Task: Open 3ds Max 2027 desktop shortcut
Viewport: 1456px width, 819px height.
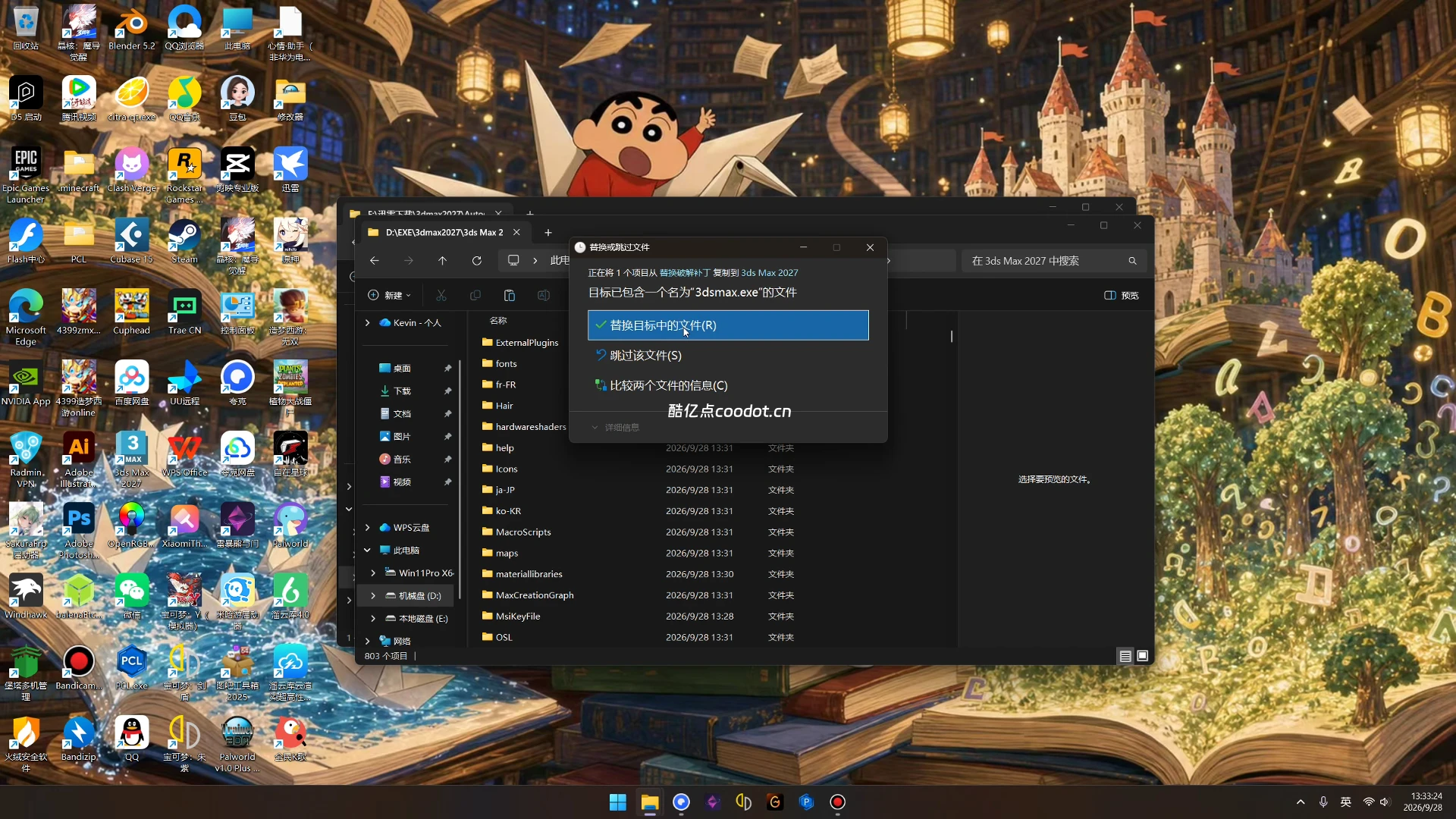Action: (131, 460)
